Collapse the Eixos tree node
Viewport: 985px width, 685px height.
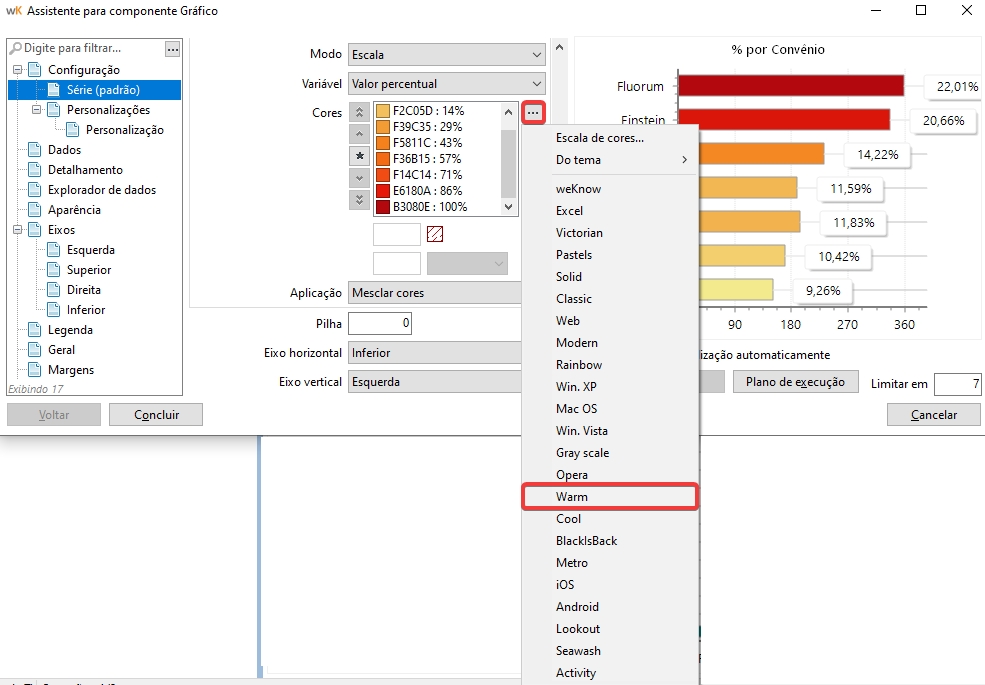click(x=18, y=230)
